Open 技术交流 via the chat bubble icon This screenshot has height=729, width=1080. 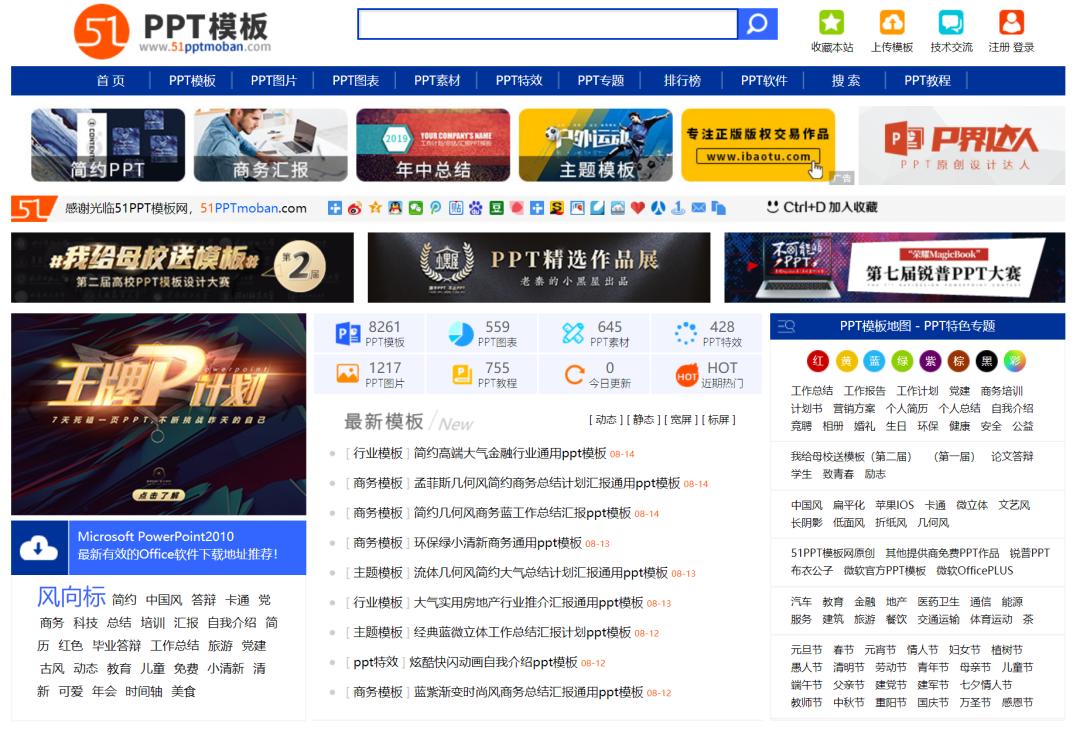click(x=951, y=24)
